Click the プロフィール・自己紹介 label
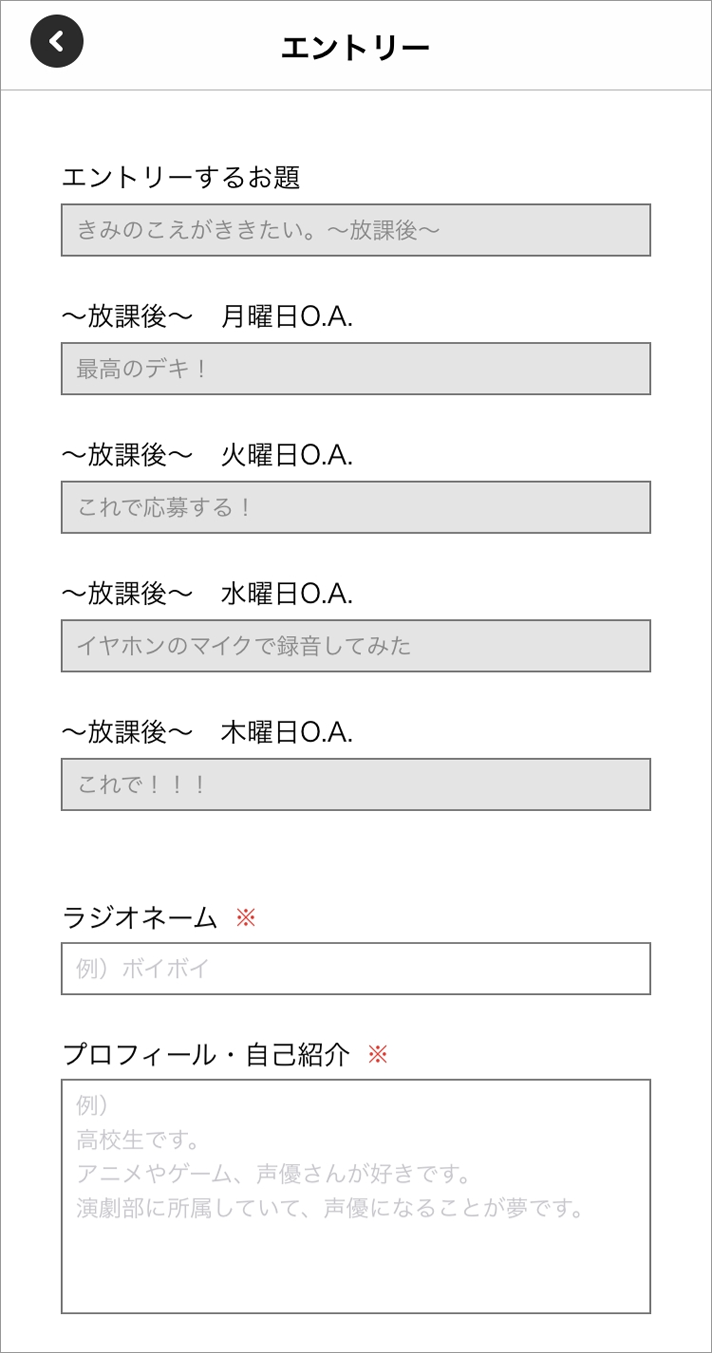The width and height of the screenshot is (712, 1353). [206, 1054]
